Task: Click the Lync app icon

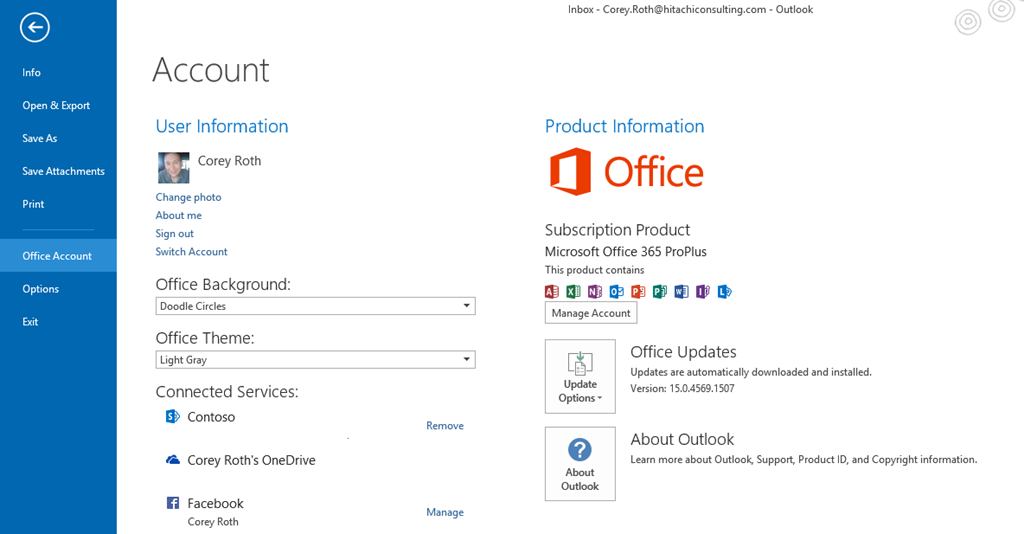Action: (724, 292)
